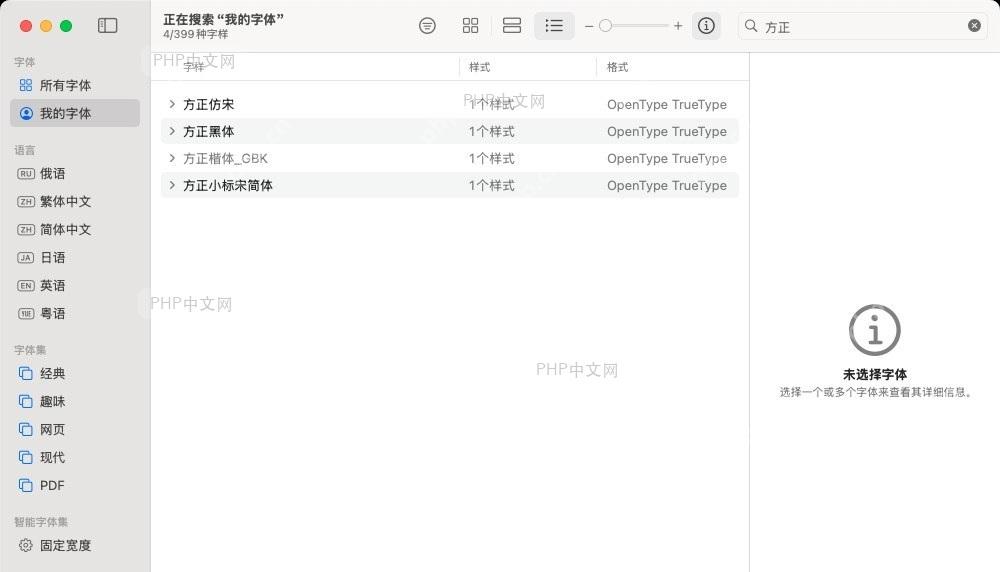Expand the 方正仿宋 font family
The width and height of the screenshot is (1000, 572).
pos(172,104)
